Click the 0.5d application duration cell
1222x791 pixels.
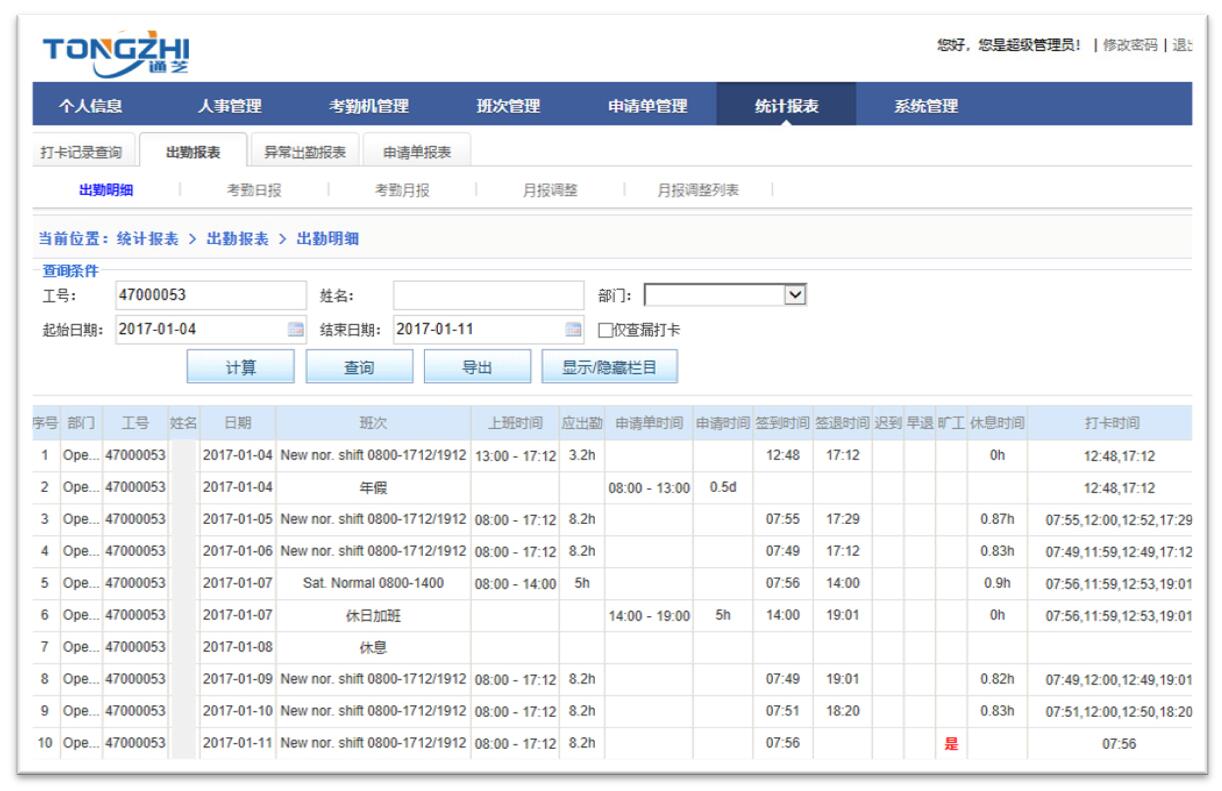[x=723, y=488]
